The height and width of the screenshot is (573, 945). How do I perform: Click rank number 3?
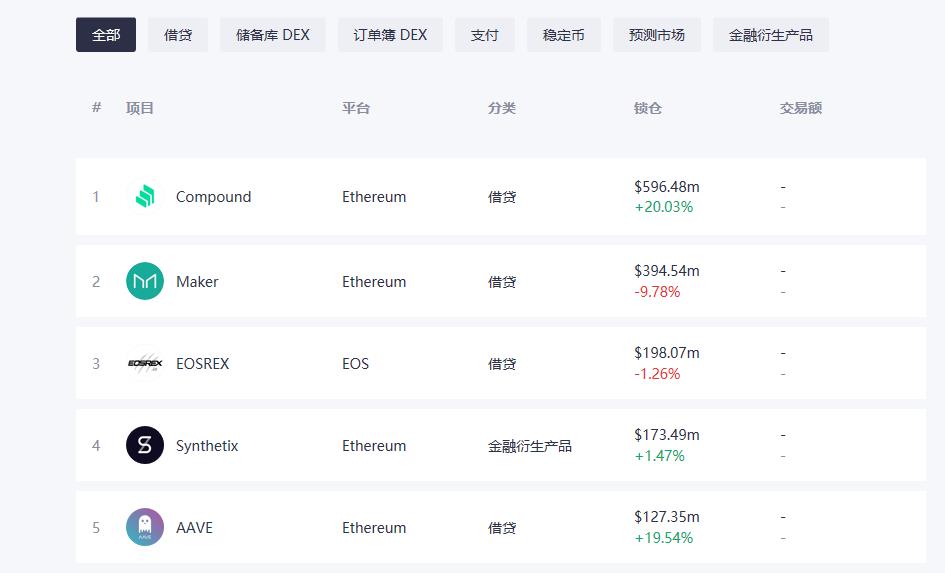coord(96,364)
